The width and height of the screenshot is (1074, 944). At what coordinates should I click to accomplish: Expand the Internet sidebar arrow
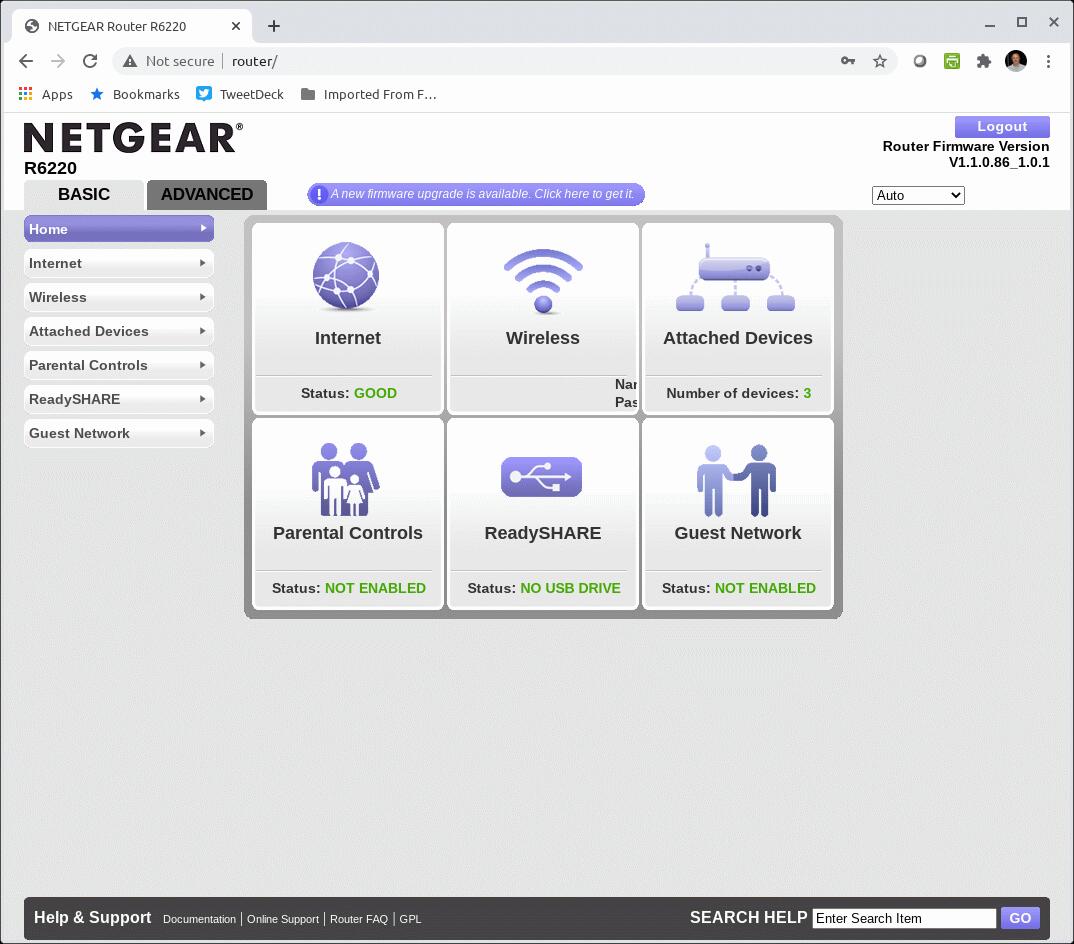click(203, 263)
